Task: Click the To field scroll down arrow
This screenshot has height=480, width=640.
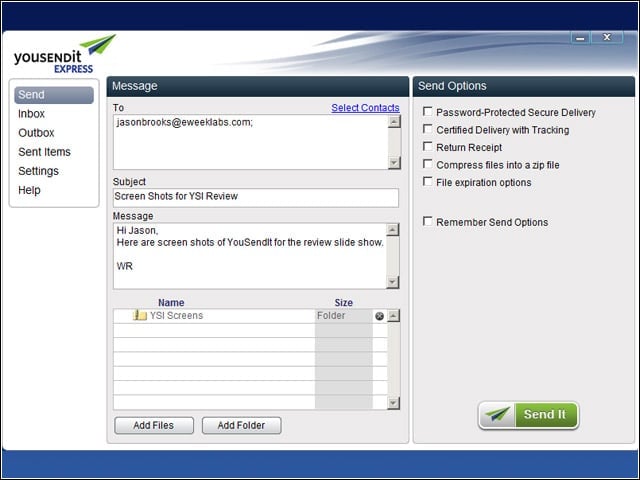Action: (394, 163)
